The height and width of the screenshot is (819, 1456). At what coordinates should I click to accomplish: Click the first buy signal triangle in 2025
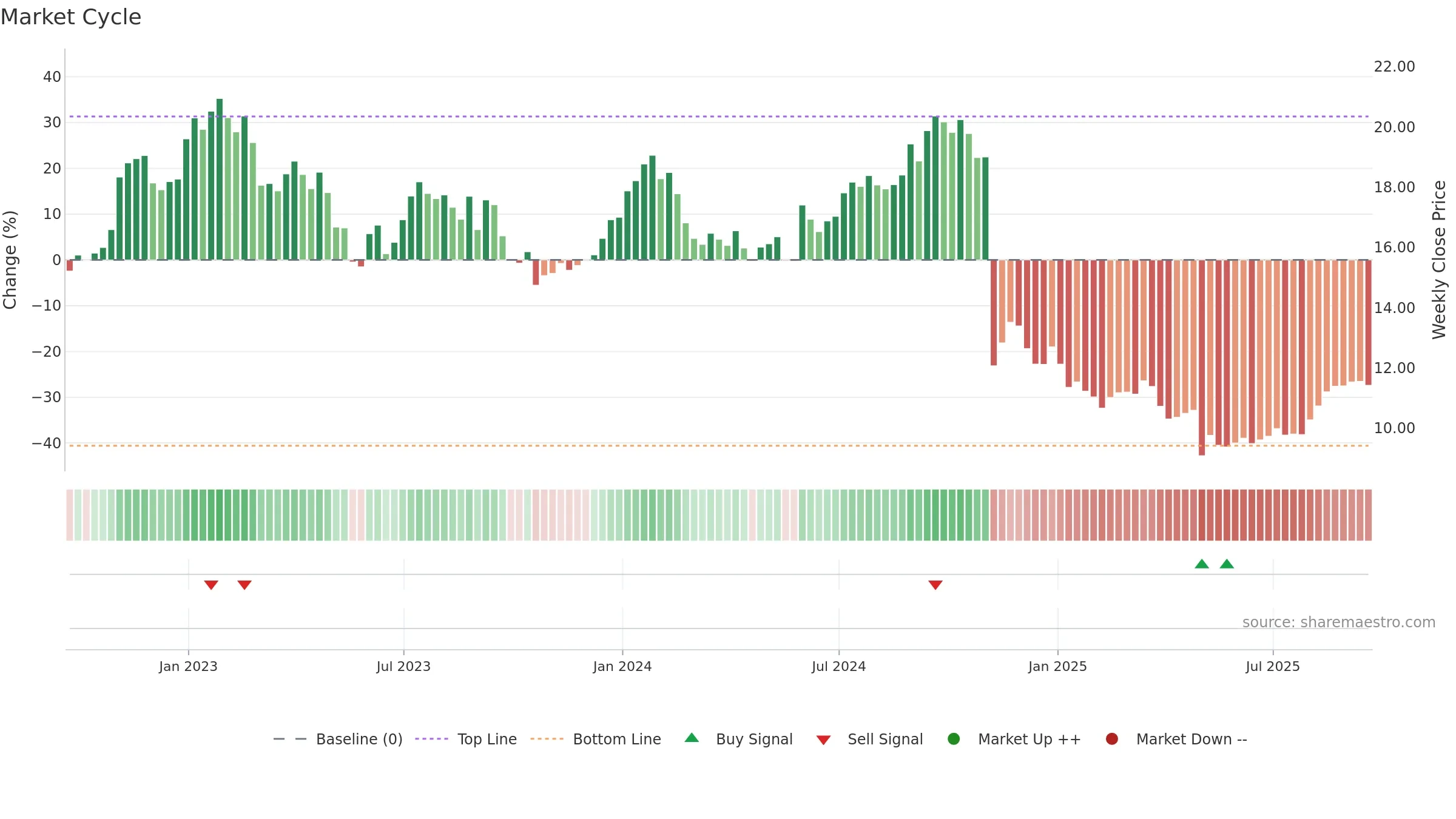pos(1202,564)
